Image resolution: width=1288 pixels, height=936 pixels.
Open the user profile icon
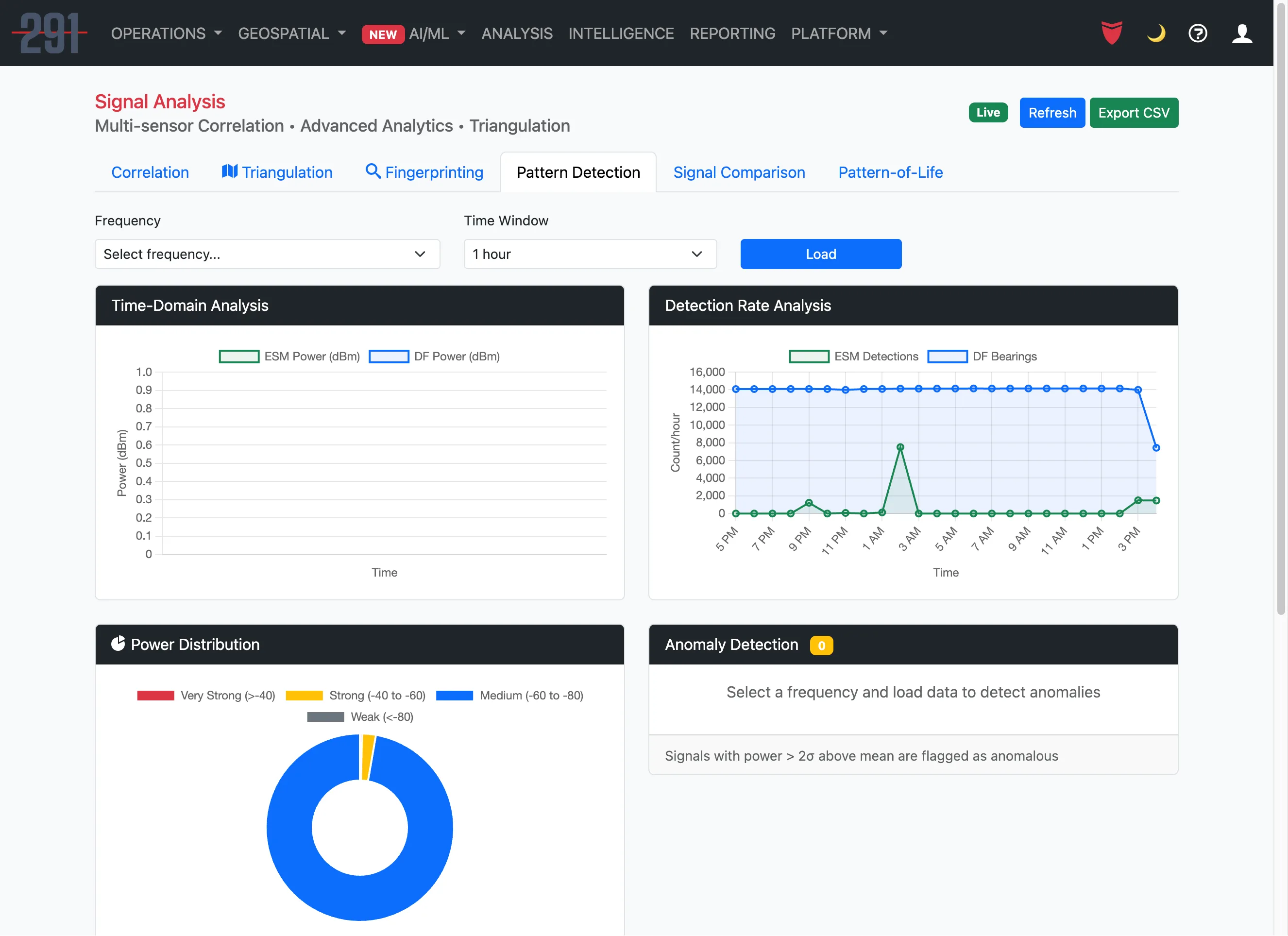1242,33
